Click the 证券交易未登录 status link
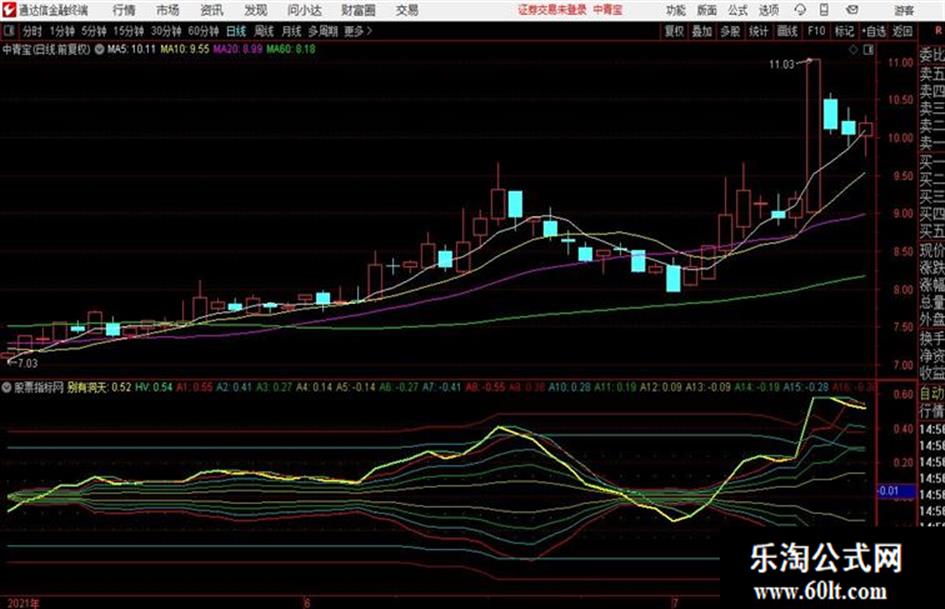This screenshot has width=945, height=609. (552, 10)
